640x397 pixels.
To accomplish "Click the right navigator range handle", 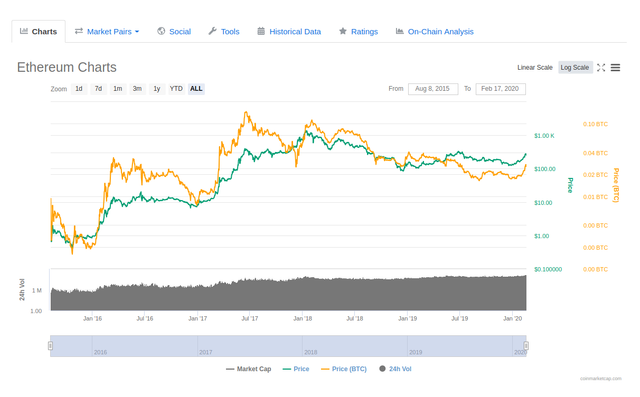I will 526,346.
